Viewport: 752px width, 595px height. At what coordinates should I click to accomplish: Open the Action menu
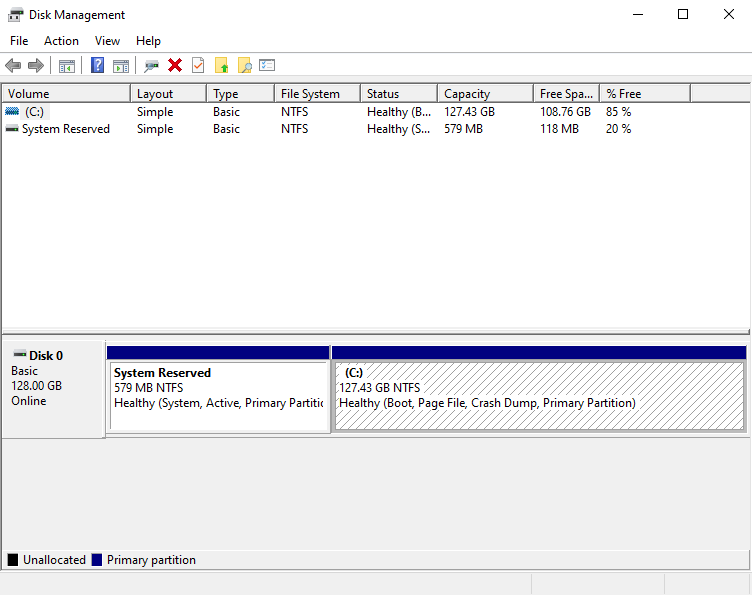(x=61, y=41)
